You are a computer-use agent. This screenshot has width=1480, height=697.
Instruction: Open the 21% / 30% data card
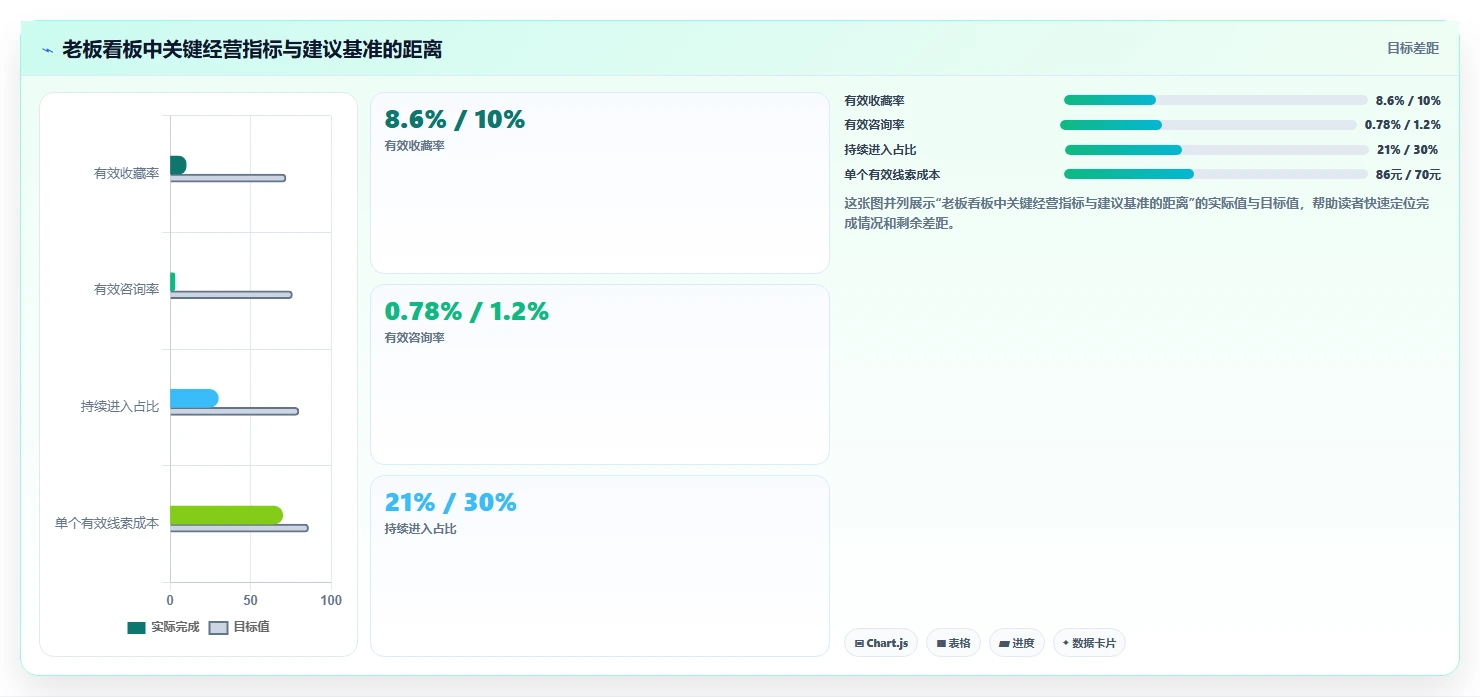tap(600, 566)
